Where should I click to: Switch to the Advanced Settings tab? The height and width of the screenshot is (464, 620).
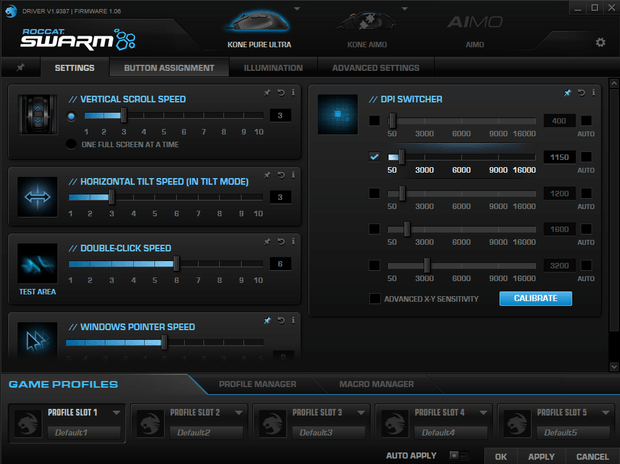click(x=376, y=68)
